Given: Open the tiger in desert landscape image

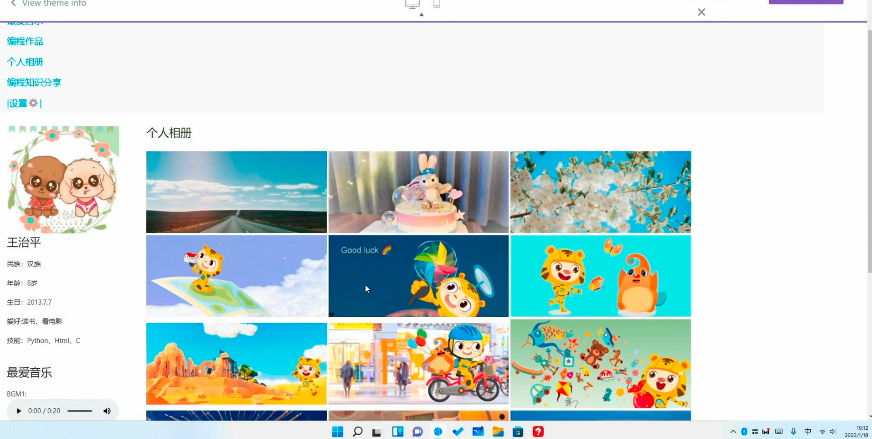Looking at the screenshot, I should tap(236, 364).
